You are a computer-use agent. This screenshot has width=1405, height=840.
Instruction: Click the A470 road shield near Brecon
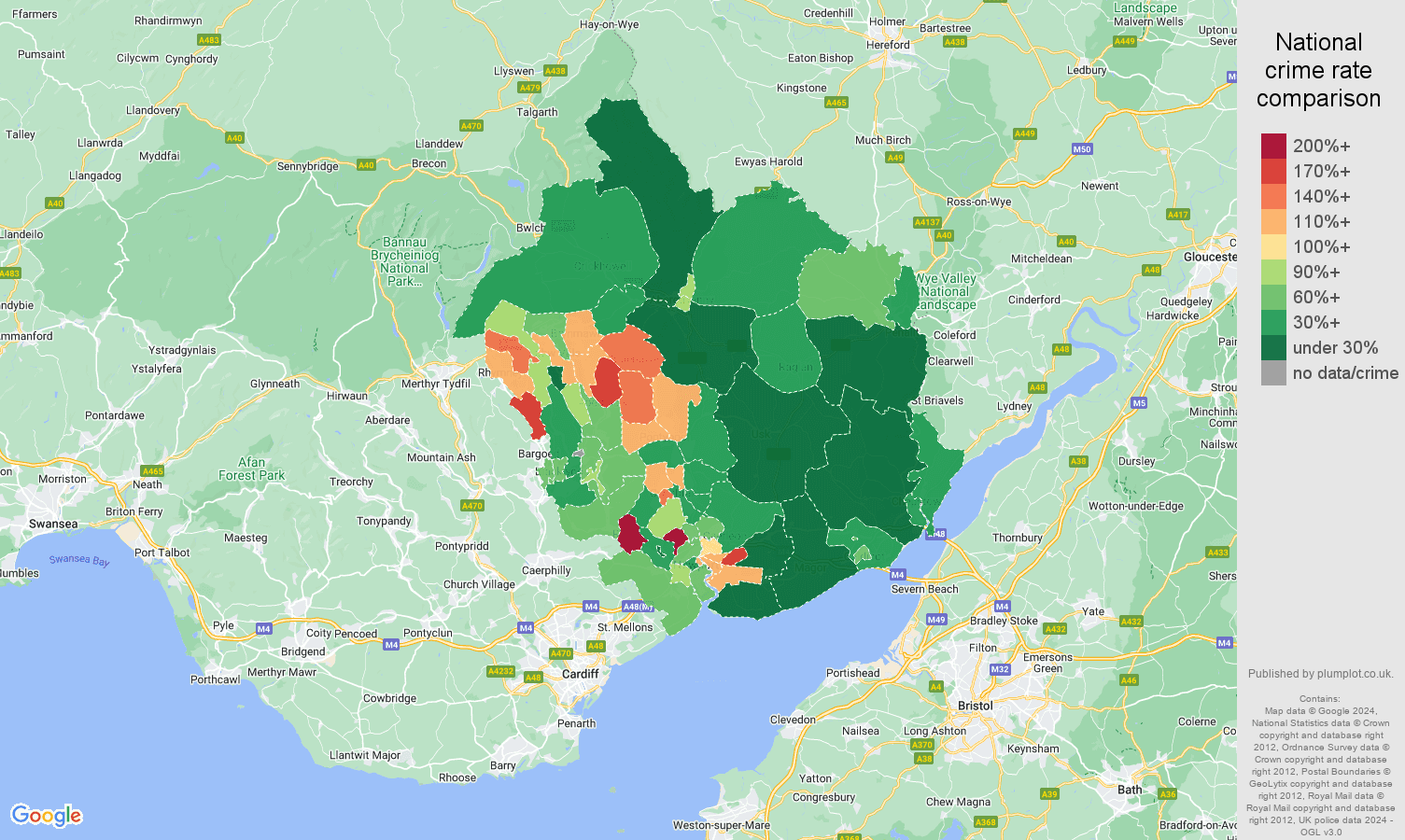pyautogui.click(x=471, y=126)
